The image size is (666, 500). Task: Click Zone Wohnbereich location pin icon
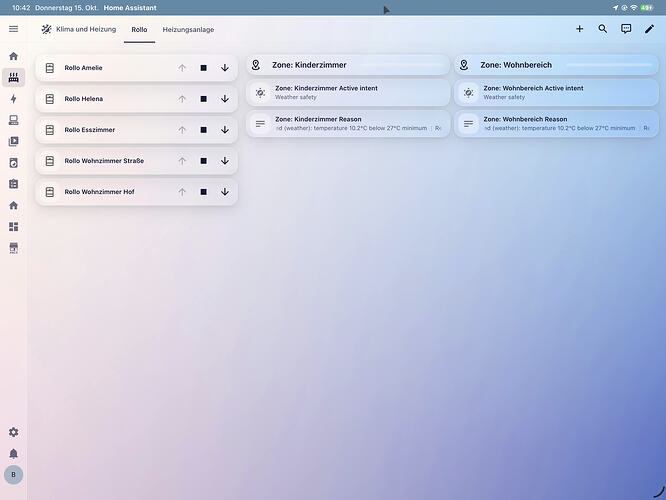pos(464,65)
